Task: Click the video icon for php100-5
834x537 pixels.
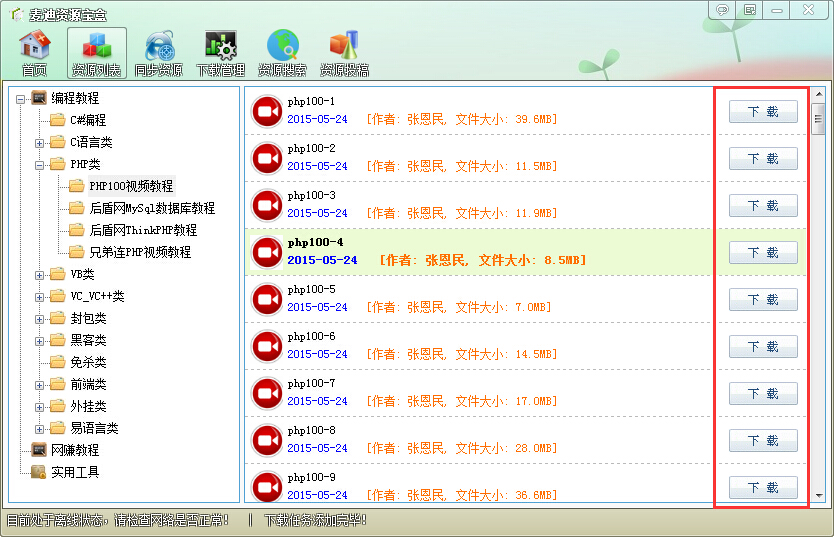Action: [266, 299]
